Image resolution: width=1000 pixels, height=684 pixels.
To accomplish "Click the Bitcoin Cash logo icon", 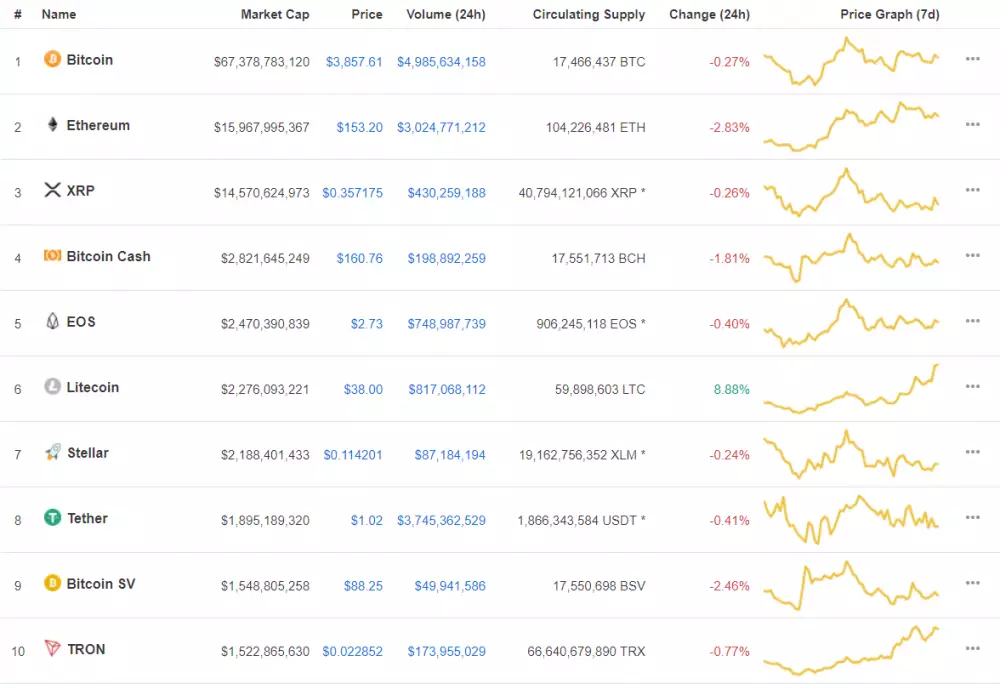I will click(x=51, y=256).
